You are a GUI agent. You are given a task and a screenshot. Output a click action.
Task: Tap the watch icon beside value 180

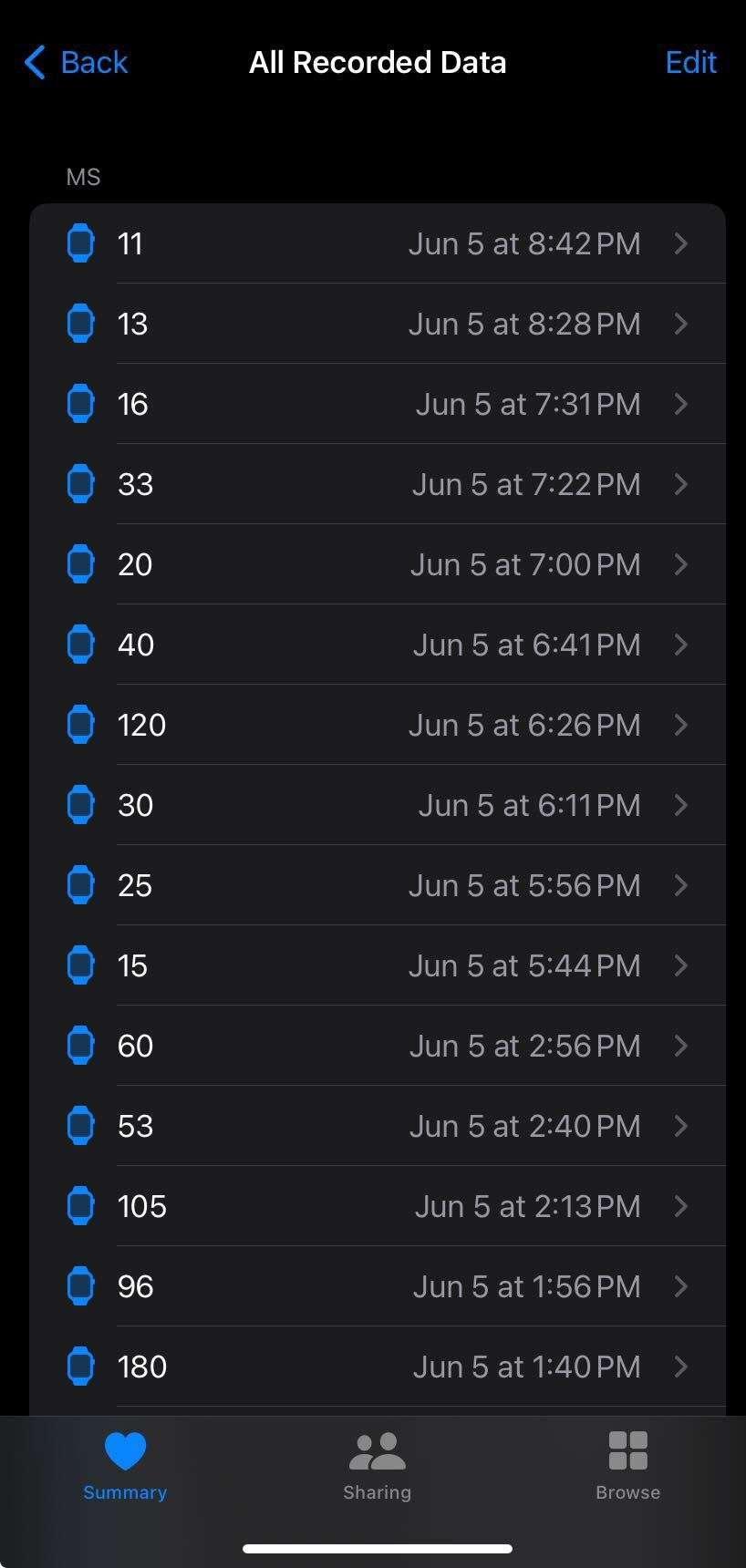pos(81,1367)
